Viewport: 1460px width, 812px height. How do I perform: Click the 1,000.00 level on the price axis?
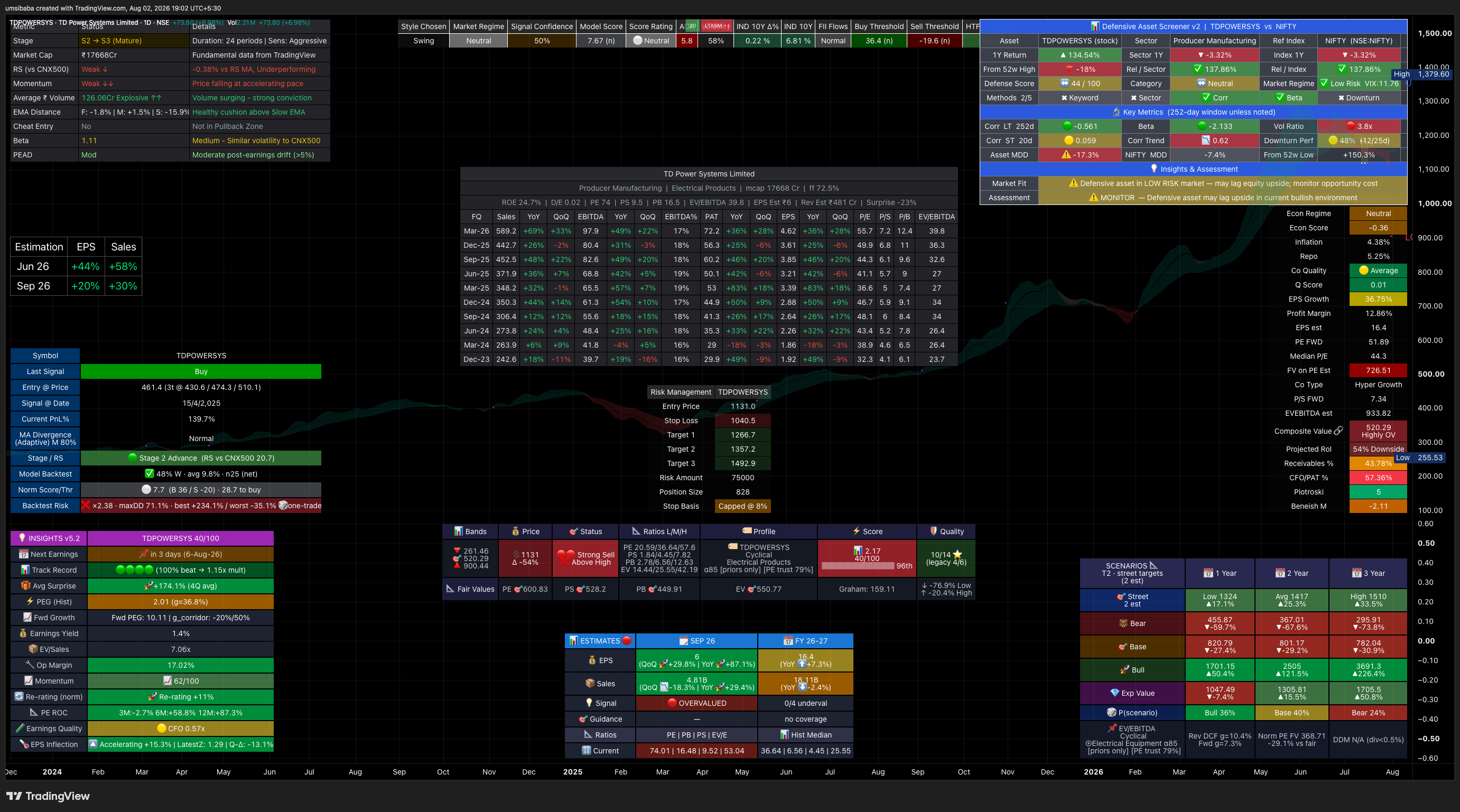tap(1435, 203)
